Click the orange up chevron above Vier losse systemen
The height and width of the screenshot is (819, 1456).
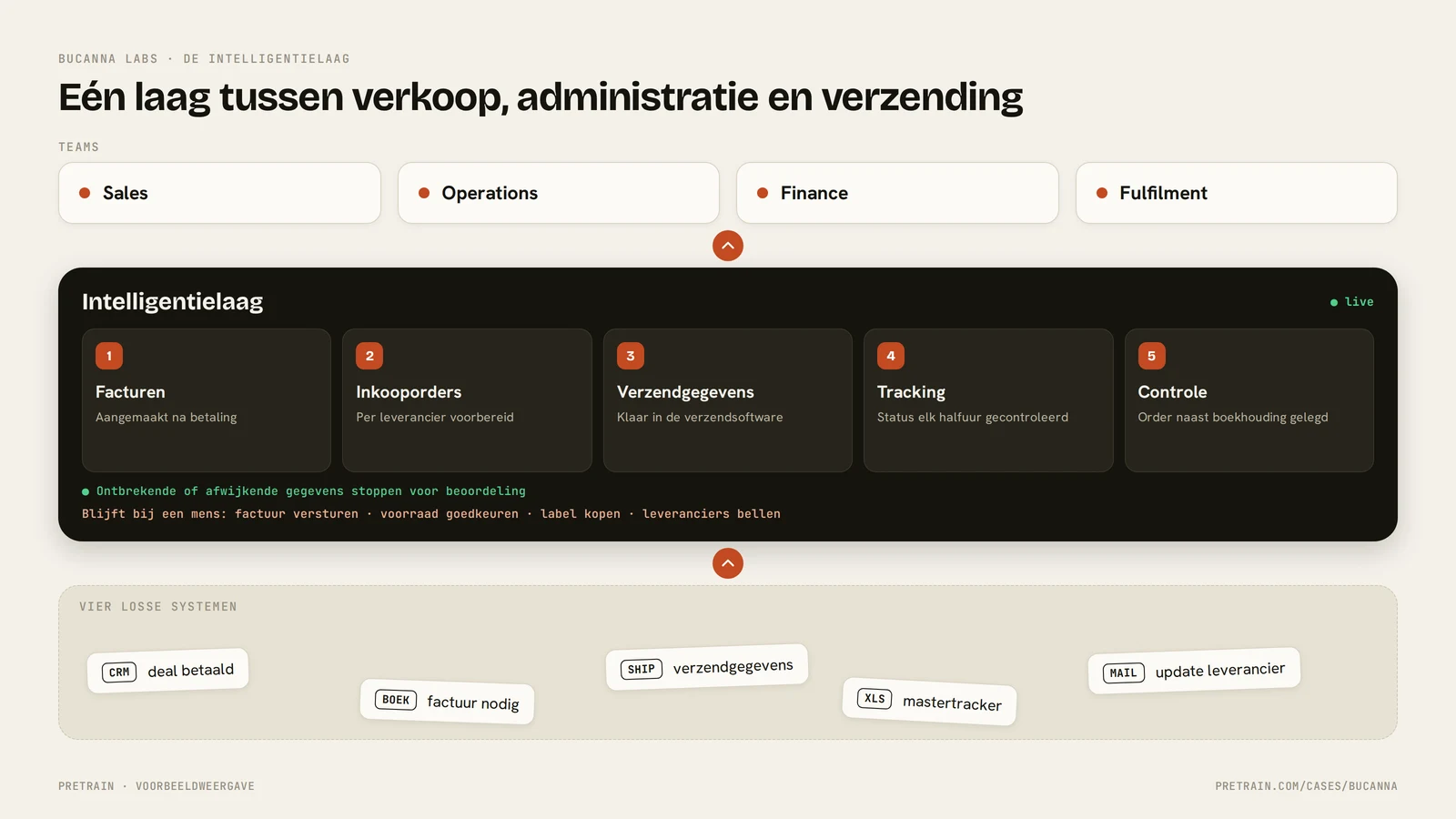728,563
